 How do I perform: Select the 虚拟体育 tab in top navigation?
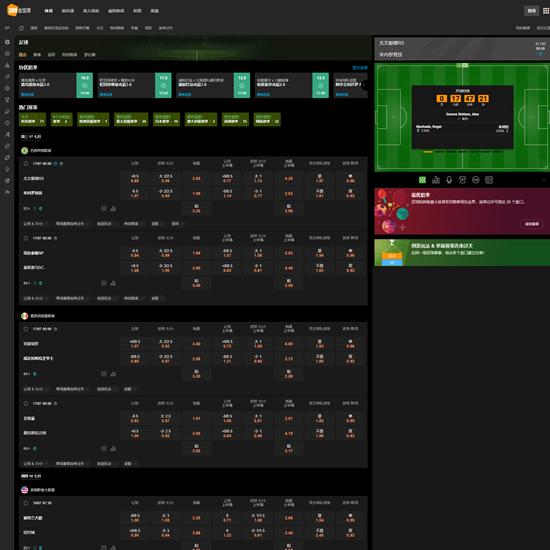(x=116, y=11)
